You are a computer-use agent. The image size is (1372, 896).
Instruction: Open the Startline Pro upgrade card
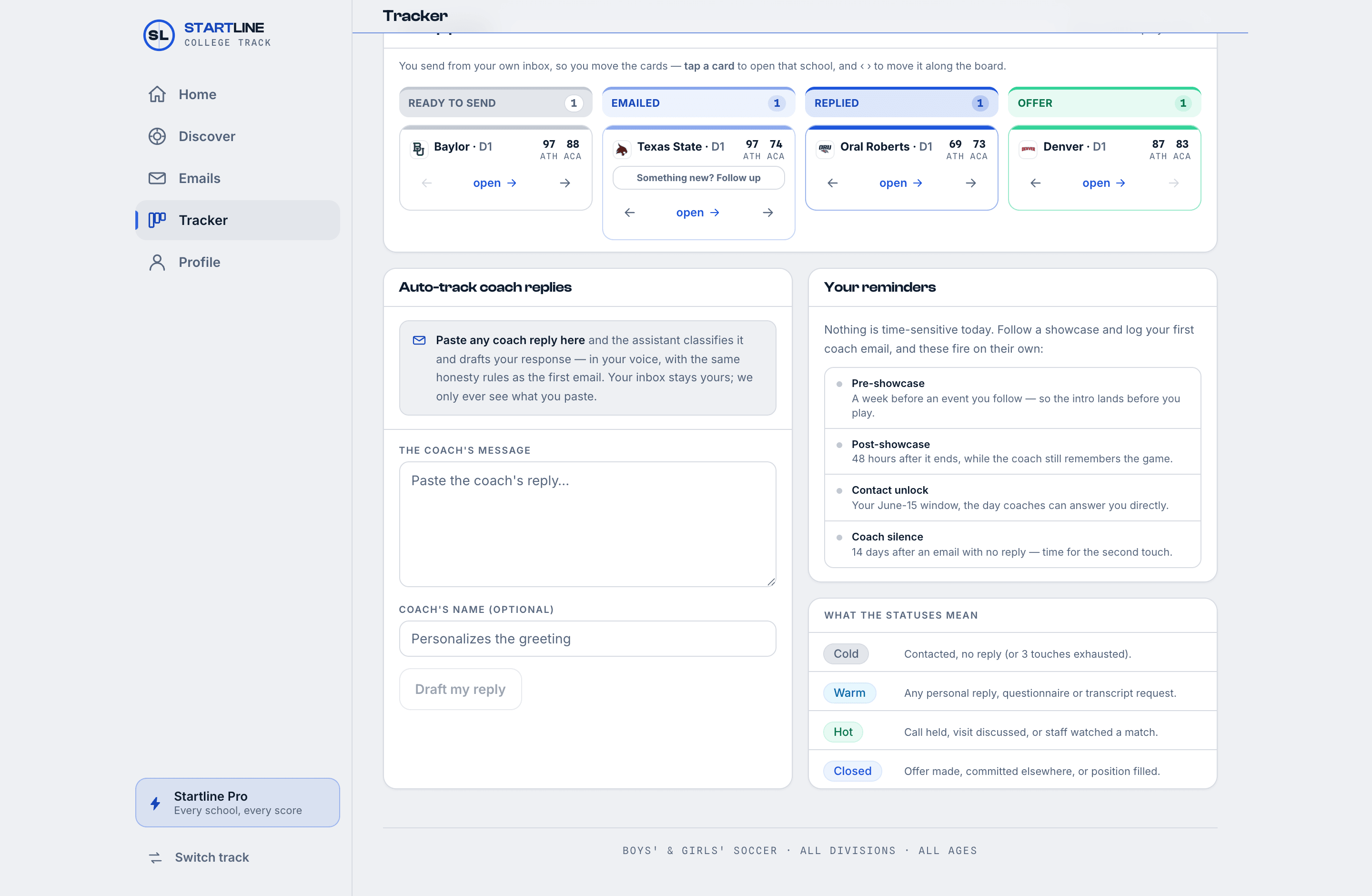tap(238, 803)
